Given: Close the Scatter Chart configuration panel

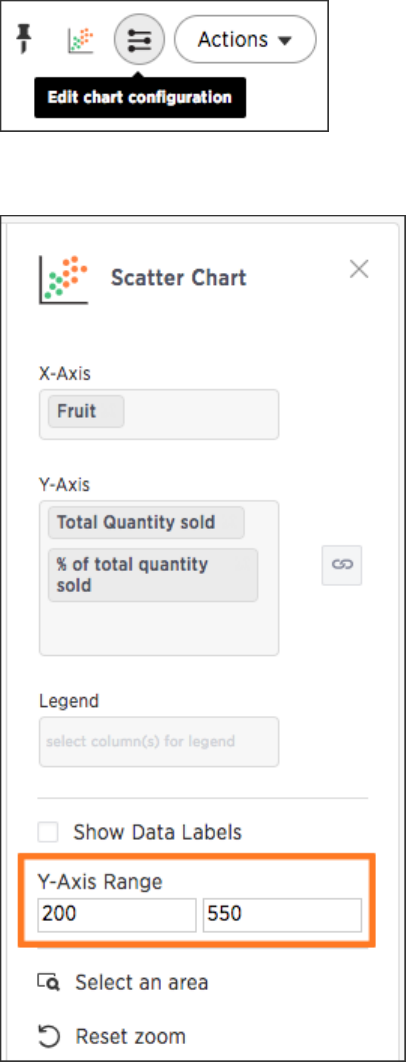Looking at the screenshot, I should point(359,270).
